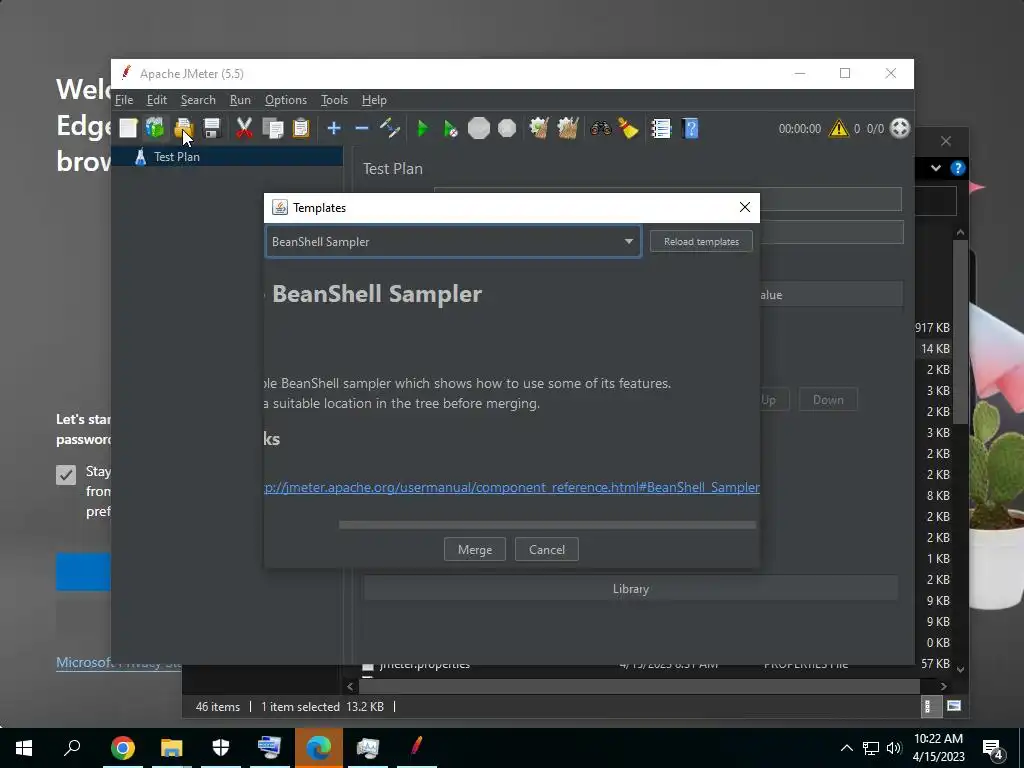
Task: Click the JMeter feather taskbar icon
Action: 416,748
